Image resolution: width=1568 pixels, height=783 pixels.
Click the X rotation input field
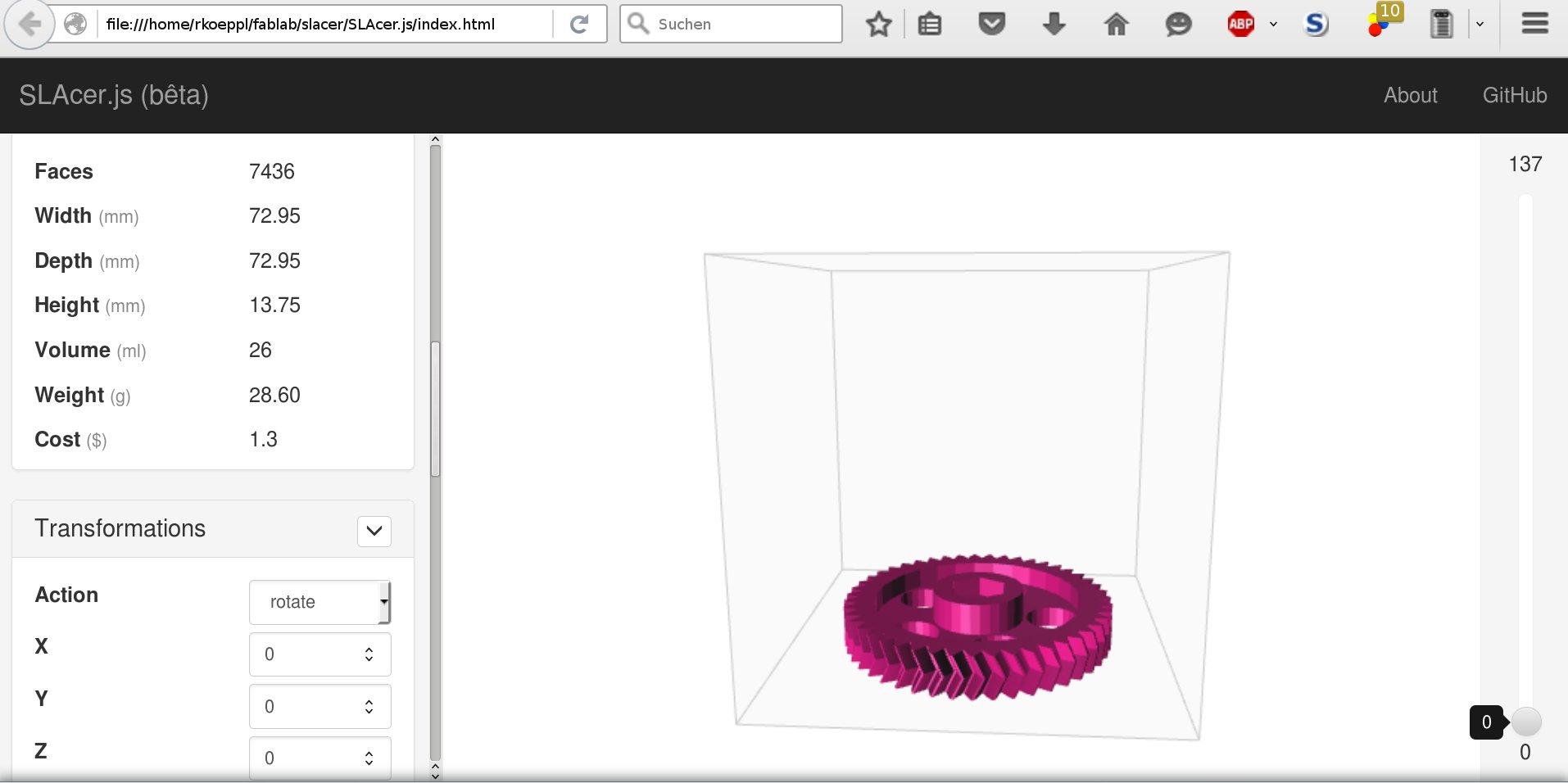(319, 654)
